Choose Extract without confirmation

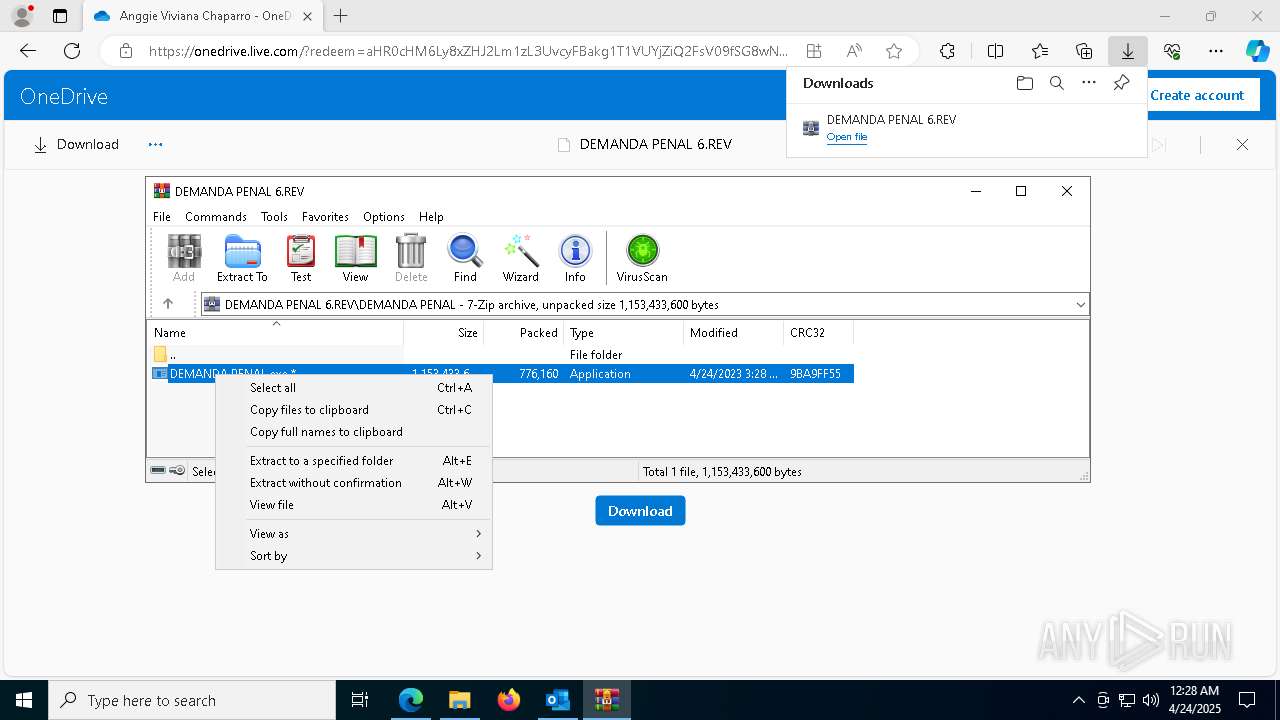(x=354, y=482)
